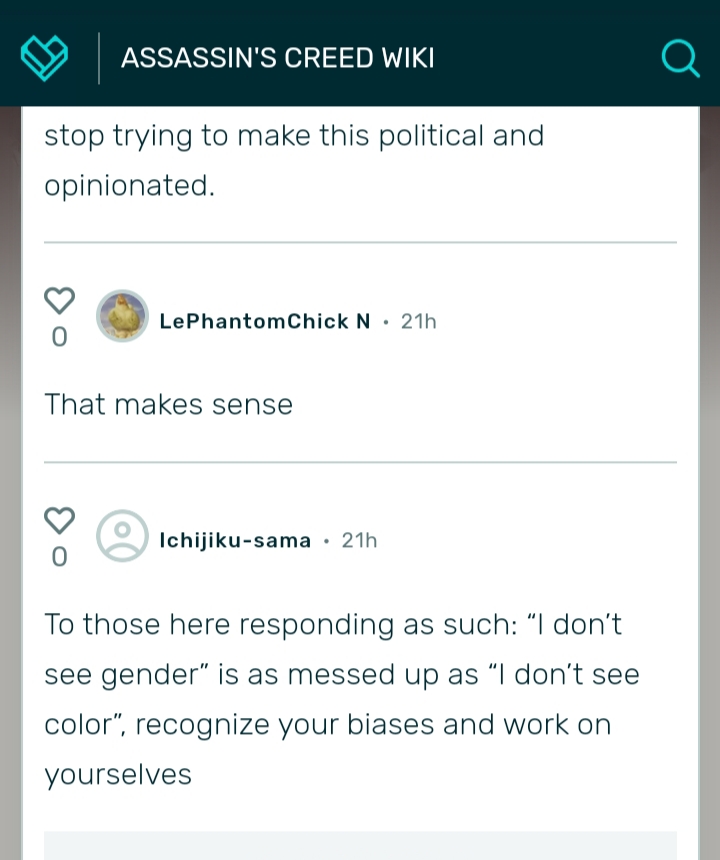Open the Ichijiku-sama username link
Viewport: 720px width, 860px height.
[235, 541]
